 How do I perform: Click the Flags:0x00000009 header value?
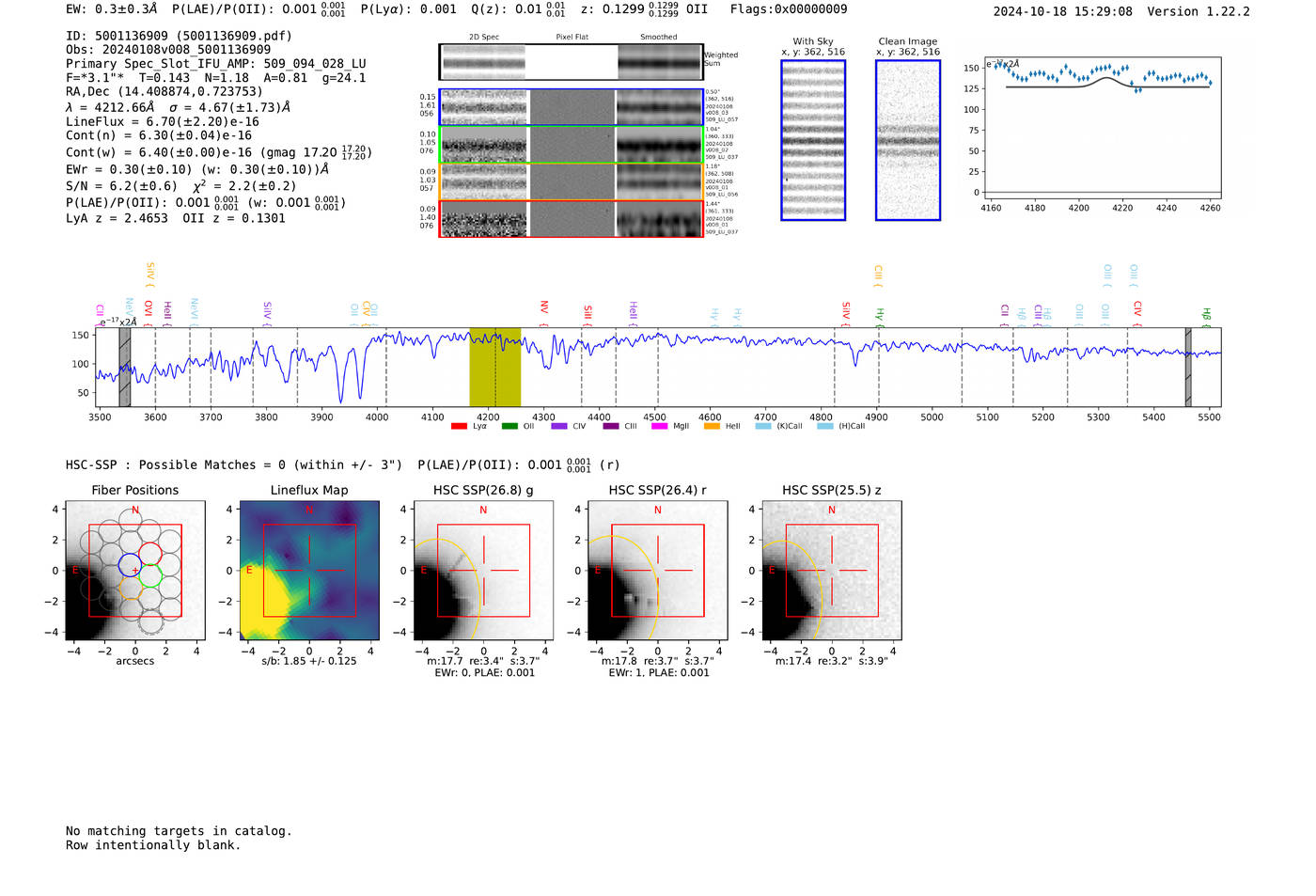pyautogui.click(x=789, y=9)
